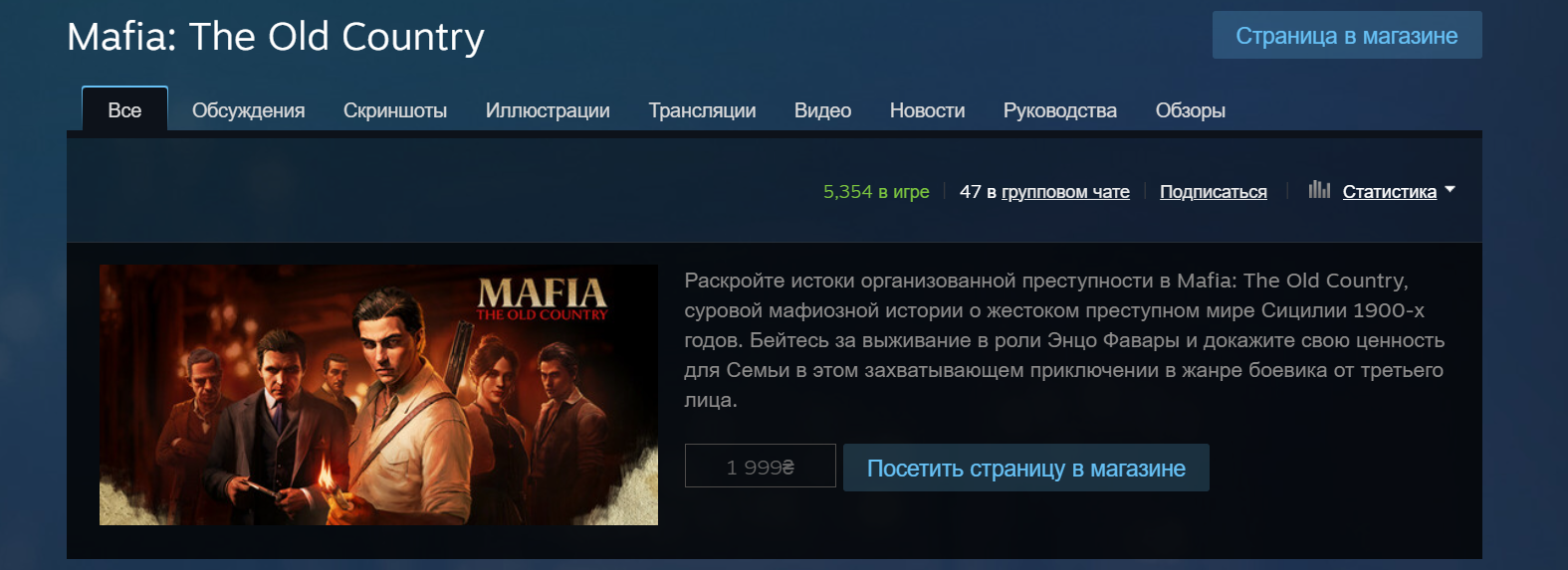Screen dimensions: 1568x570
Task: Click the Mafia game cover artwork
Action: (x=378, y=395)
